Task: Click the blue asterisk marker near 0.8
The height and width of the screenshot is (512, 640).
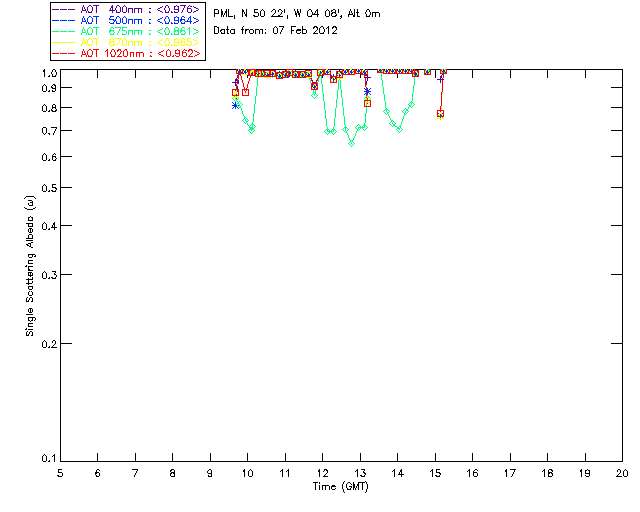Action: pyautogui.click(x=236, y=105)
